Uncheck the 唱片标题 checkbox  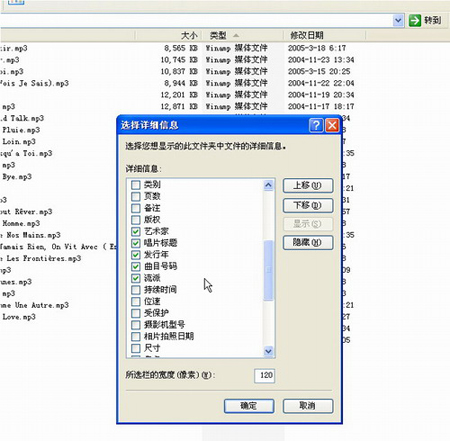coord(136,243)
